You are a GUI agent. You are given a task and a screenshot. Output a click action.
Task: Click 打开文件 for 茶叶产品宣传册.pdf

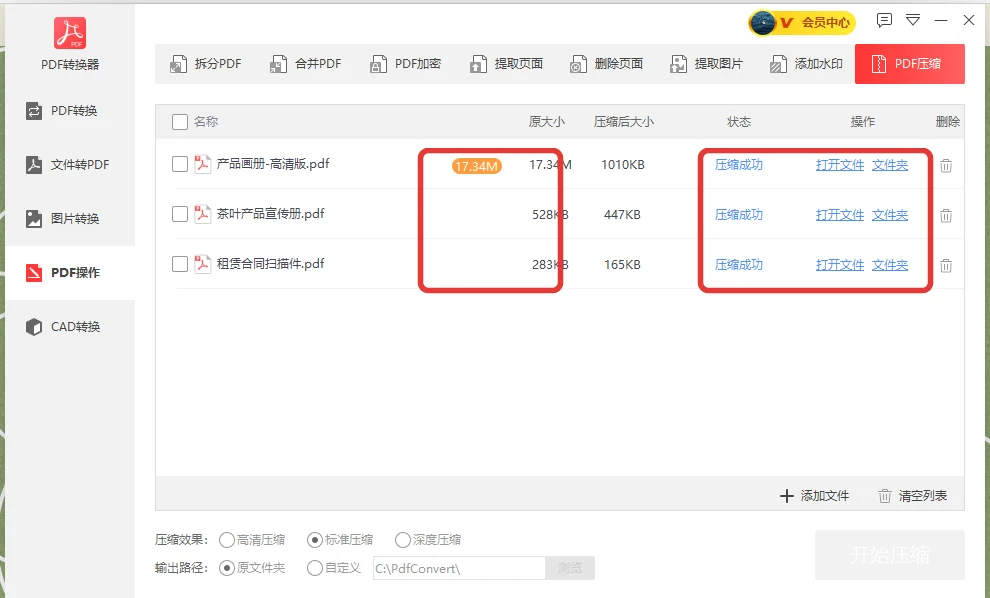(840, 215)
